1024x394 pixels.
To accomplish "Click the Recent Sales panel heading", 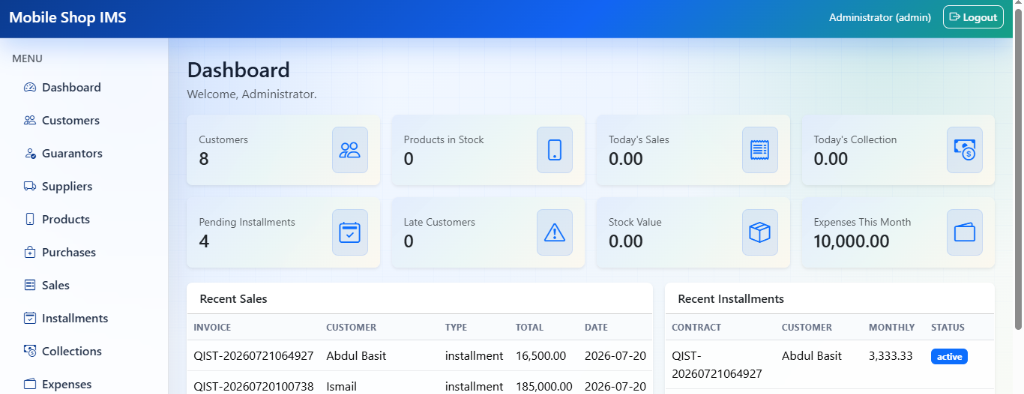I will [x=233, y=299].
